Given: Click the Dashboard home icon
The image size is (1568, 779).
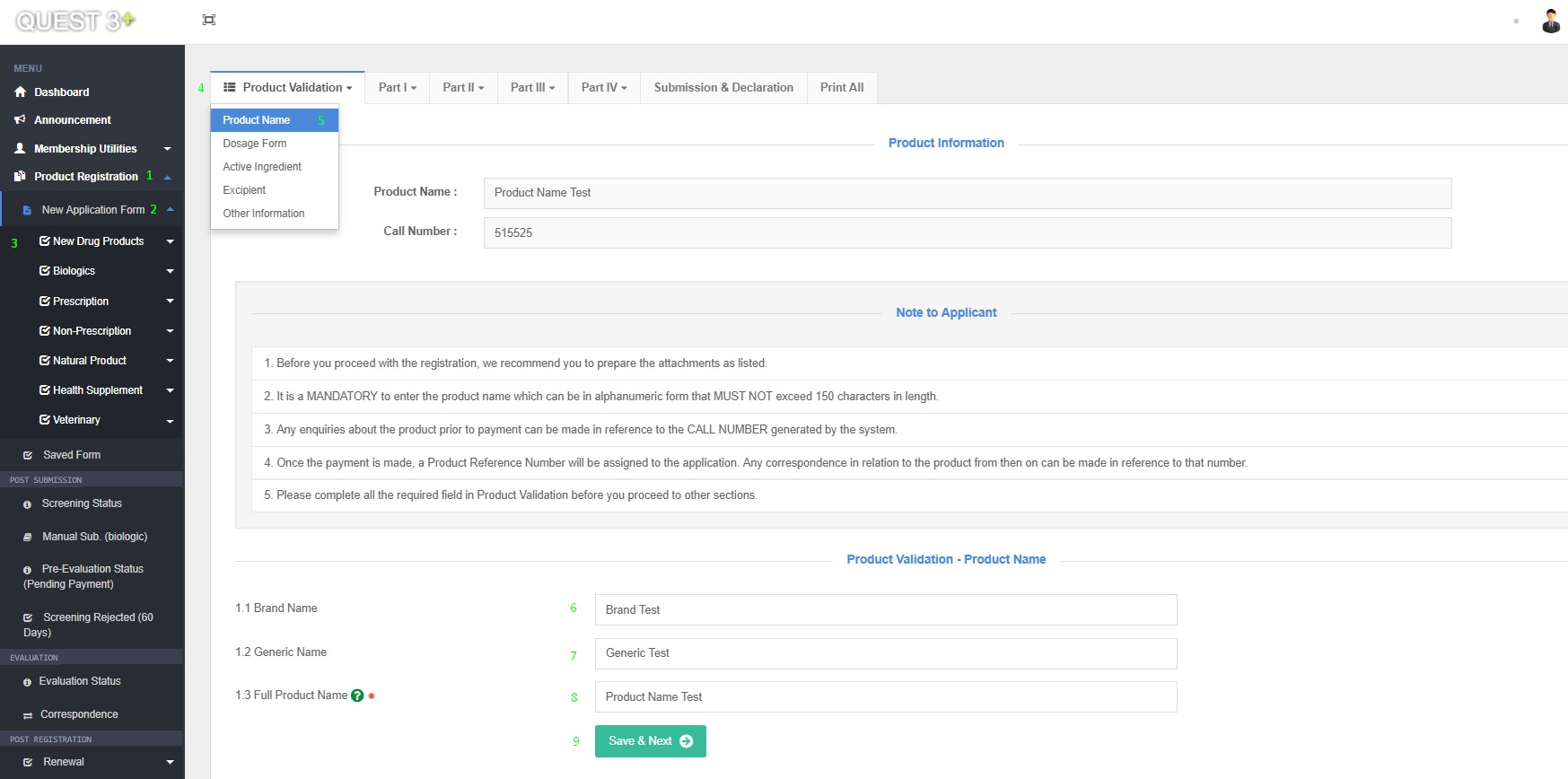Looking at the screenshot, I should (x=21, y=92).
